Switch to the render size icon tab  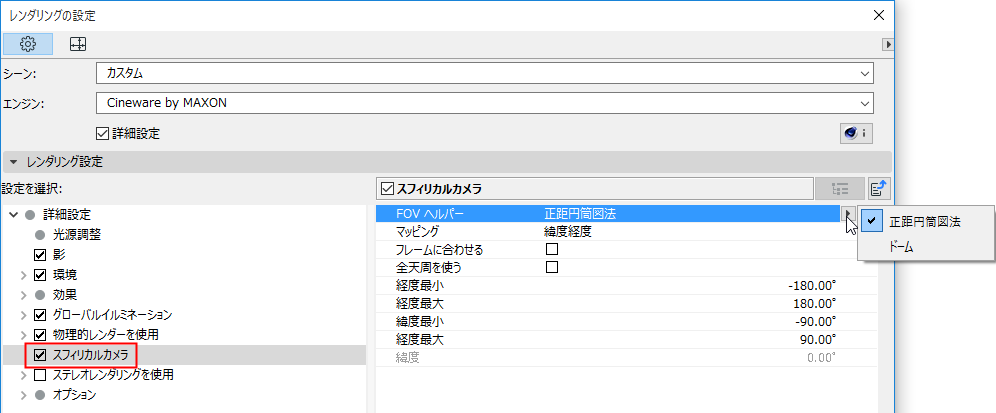point(77,44)
